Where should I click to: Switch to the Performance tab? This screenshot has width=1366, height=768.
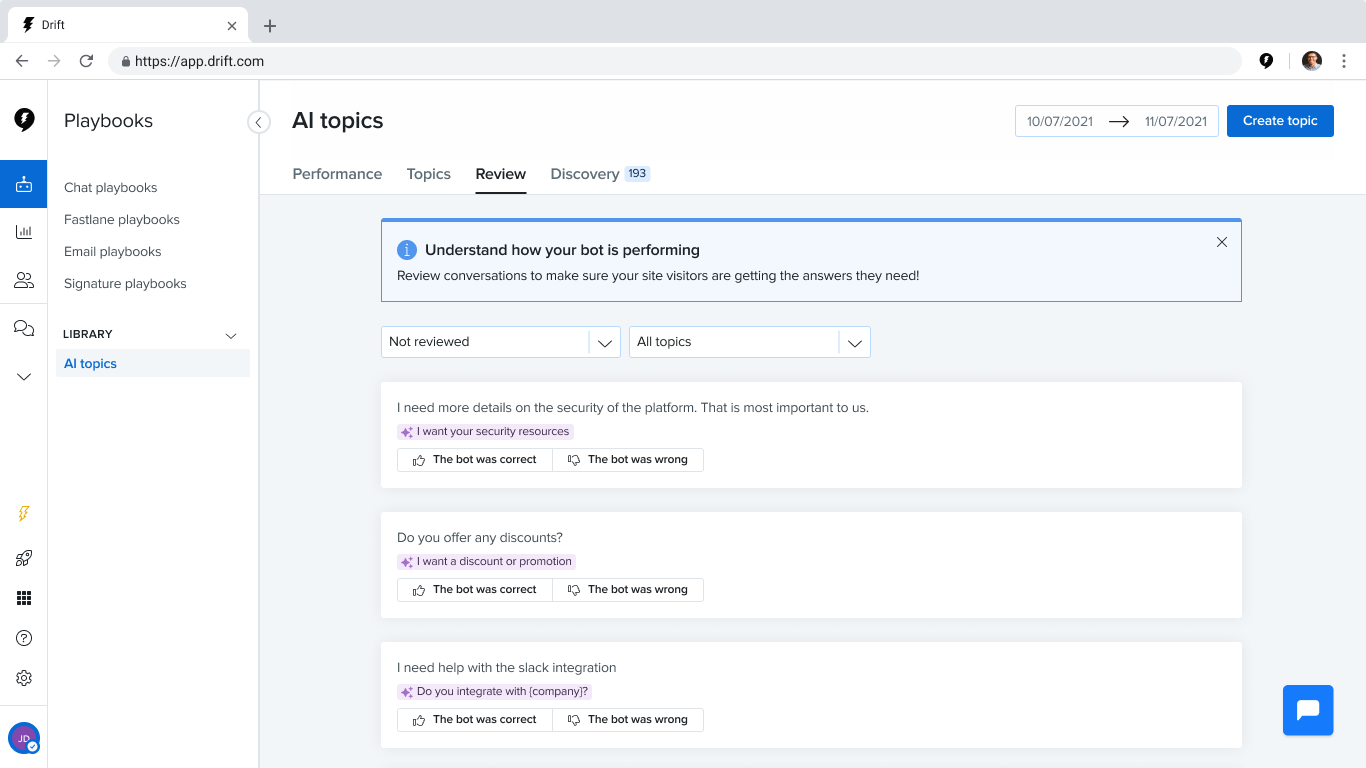(337, 174)
